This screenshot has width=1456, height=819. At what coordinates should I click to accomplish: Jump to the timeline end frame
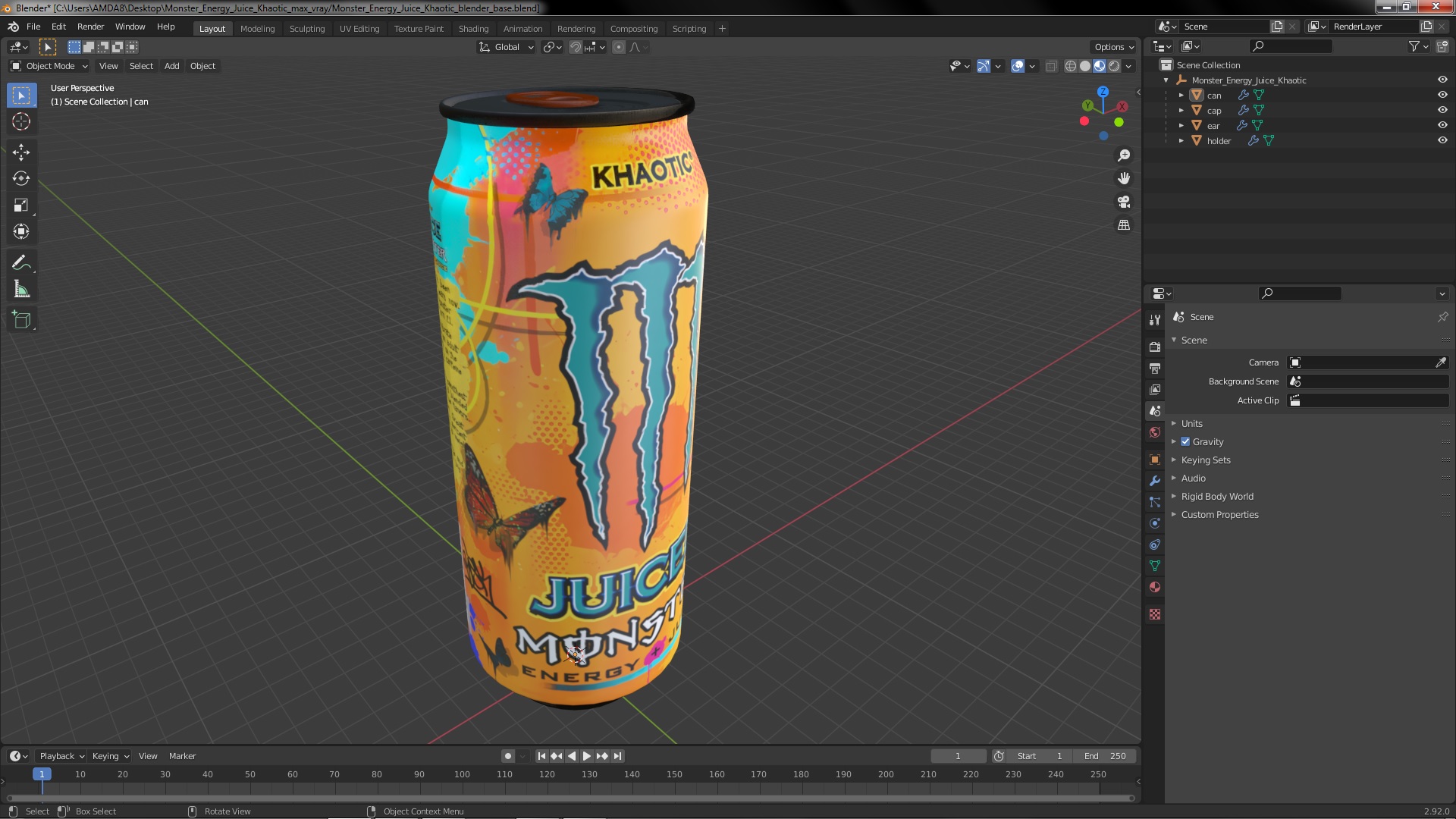(618, 756)
